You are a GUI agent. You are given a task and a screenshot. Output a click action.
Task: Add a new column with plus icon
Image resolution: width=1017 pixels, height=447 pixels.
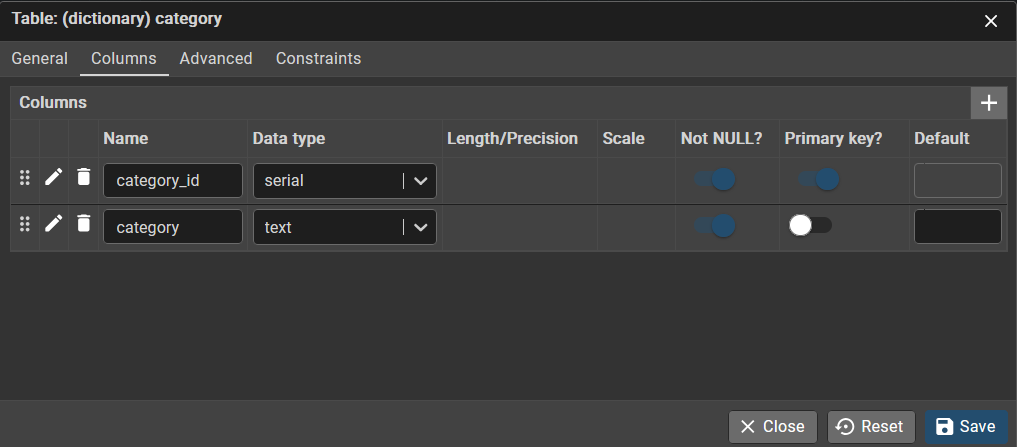pyautogui.click(x=988, y=103)
